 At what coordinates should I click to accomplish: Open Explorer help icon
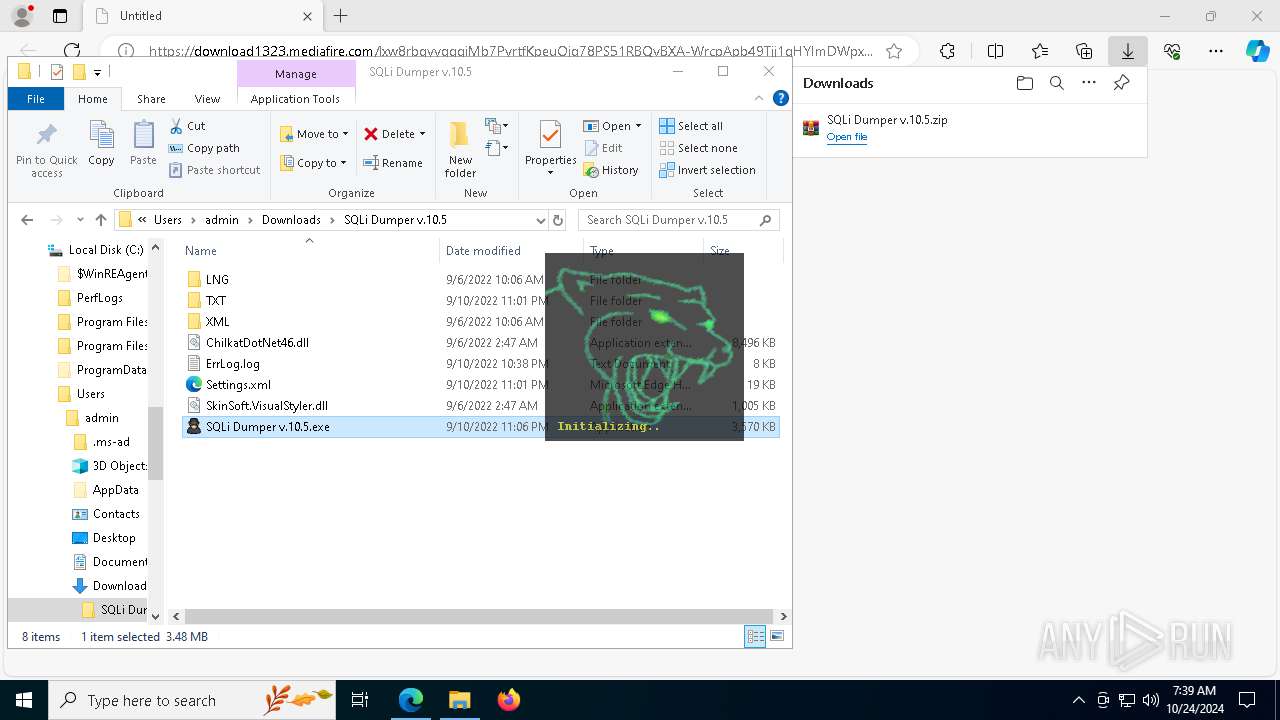point(781,98)
